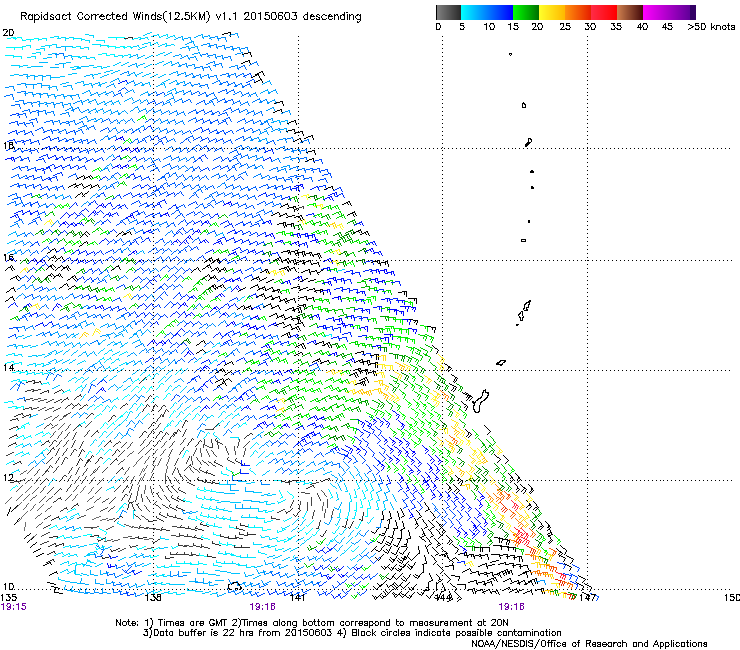Click the '25' legend scale number
The image size is (740, 650).
click(x=565, y=27)
